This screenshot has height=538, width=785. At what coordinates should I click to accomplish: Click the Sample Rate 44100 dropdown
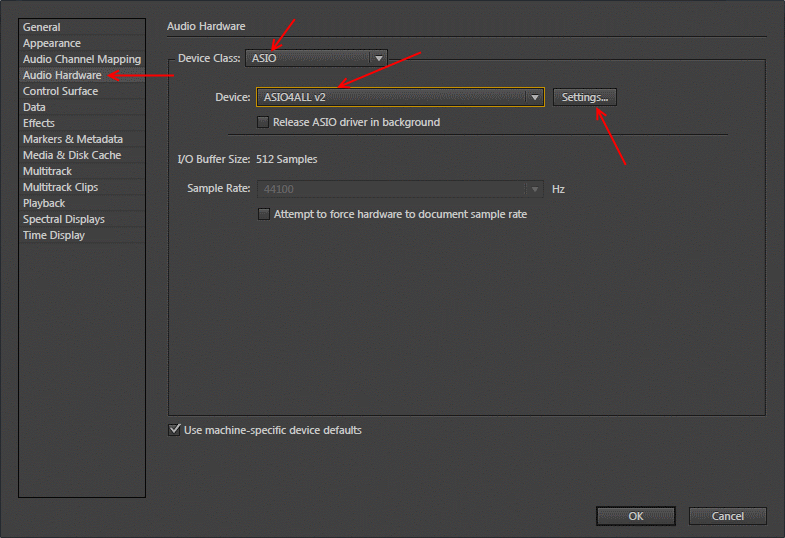[x=400, y=188]
